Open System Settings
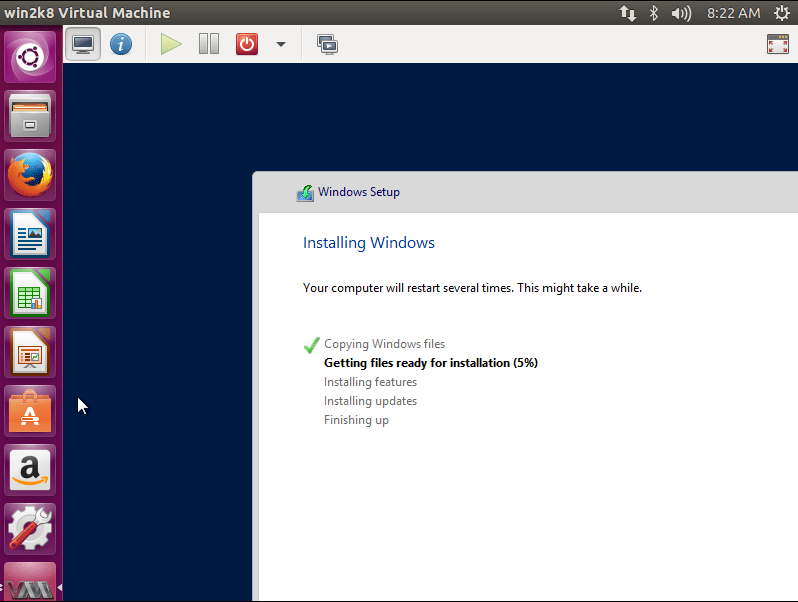Screen dimensions: 798x602 pos(30,529)
